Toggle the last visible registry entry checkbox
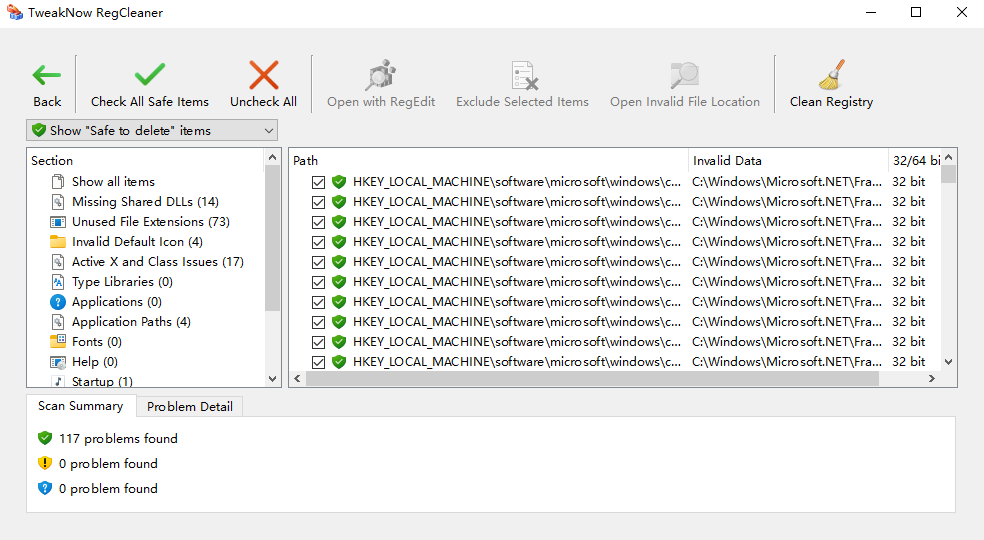The height and width of the screenshot is (540, 984). (x=318, y=362)
